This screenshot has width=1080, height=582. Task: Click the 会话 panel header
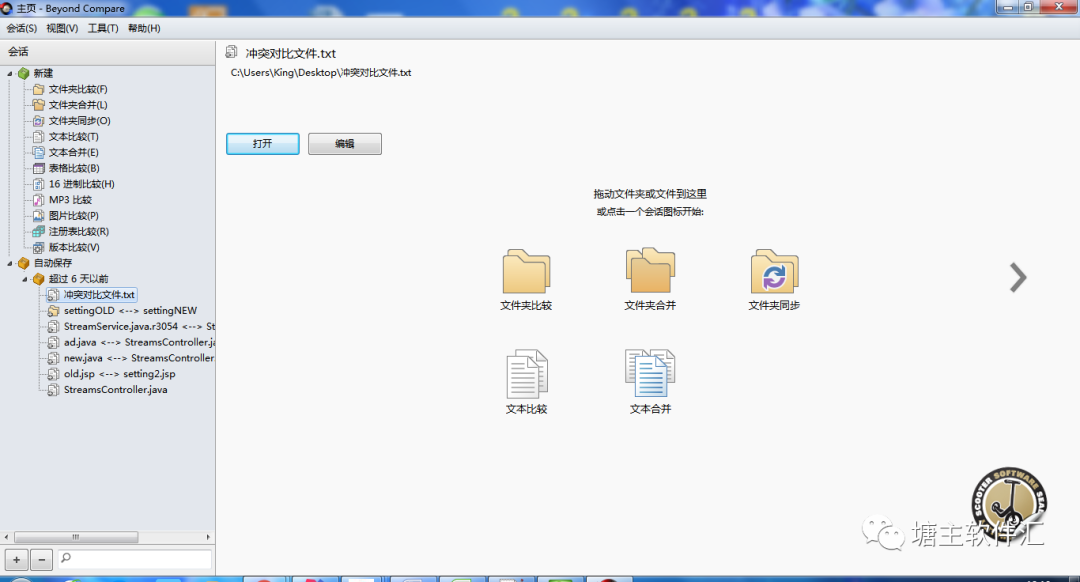pyautogui.click(x=107, y=52)
